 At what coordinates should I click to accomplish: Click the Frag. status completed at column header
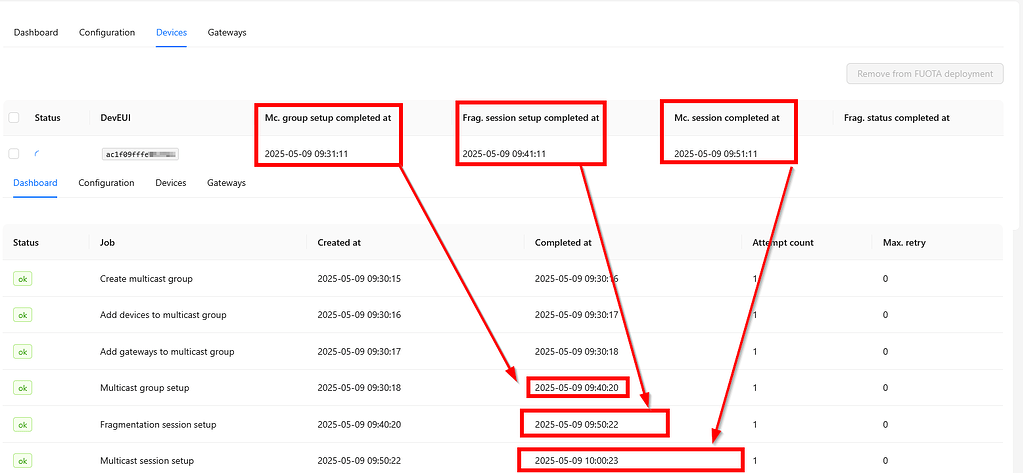point(896,118)
